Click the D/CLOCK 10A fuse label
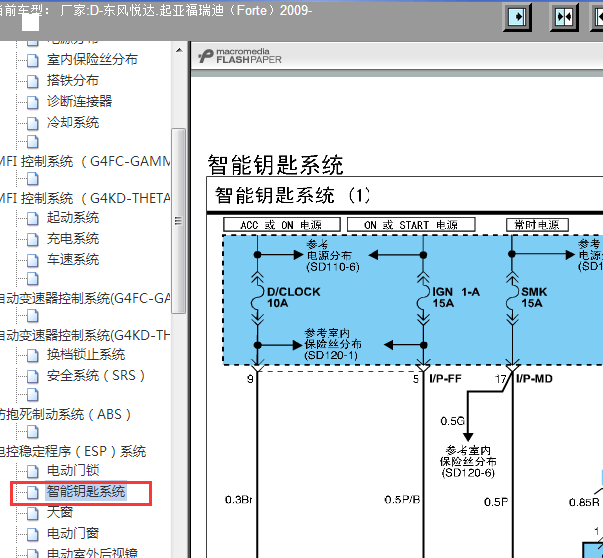 pos(293,298)
